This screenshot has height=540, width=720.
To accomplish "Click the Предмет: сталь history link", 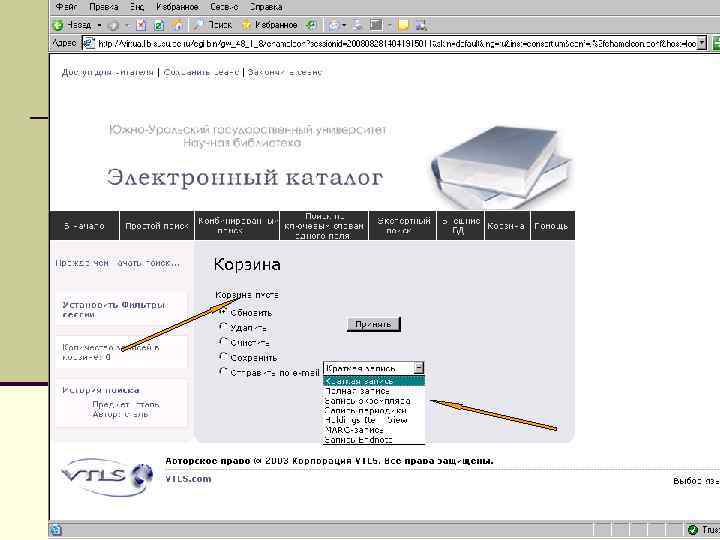I will click(126, 405).
